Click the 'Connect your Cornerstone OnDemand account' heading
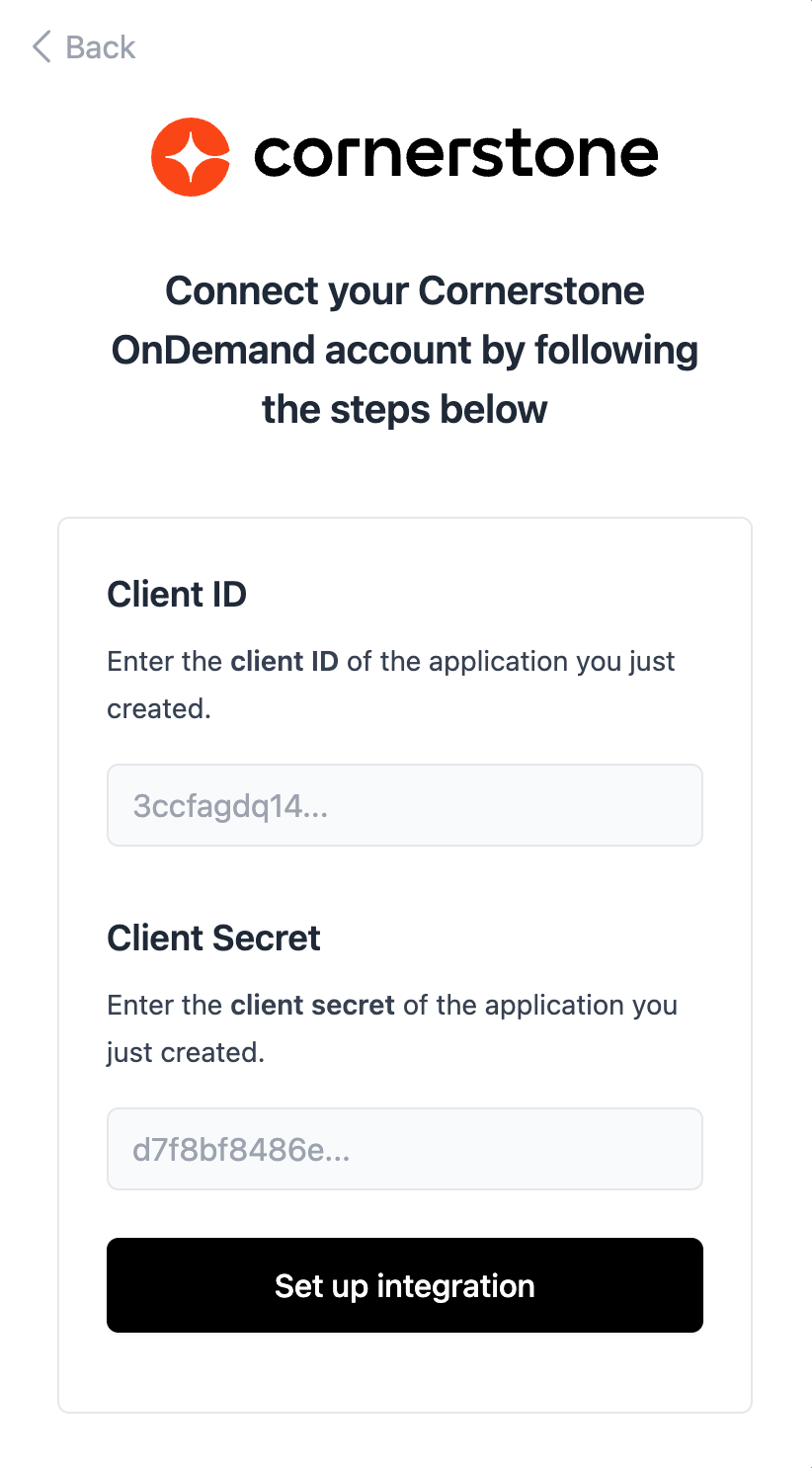The height and width of the screenshot is (1468, 812). pos(404,291)
